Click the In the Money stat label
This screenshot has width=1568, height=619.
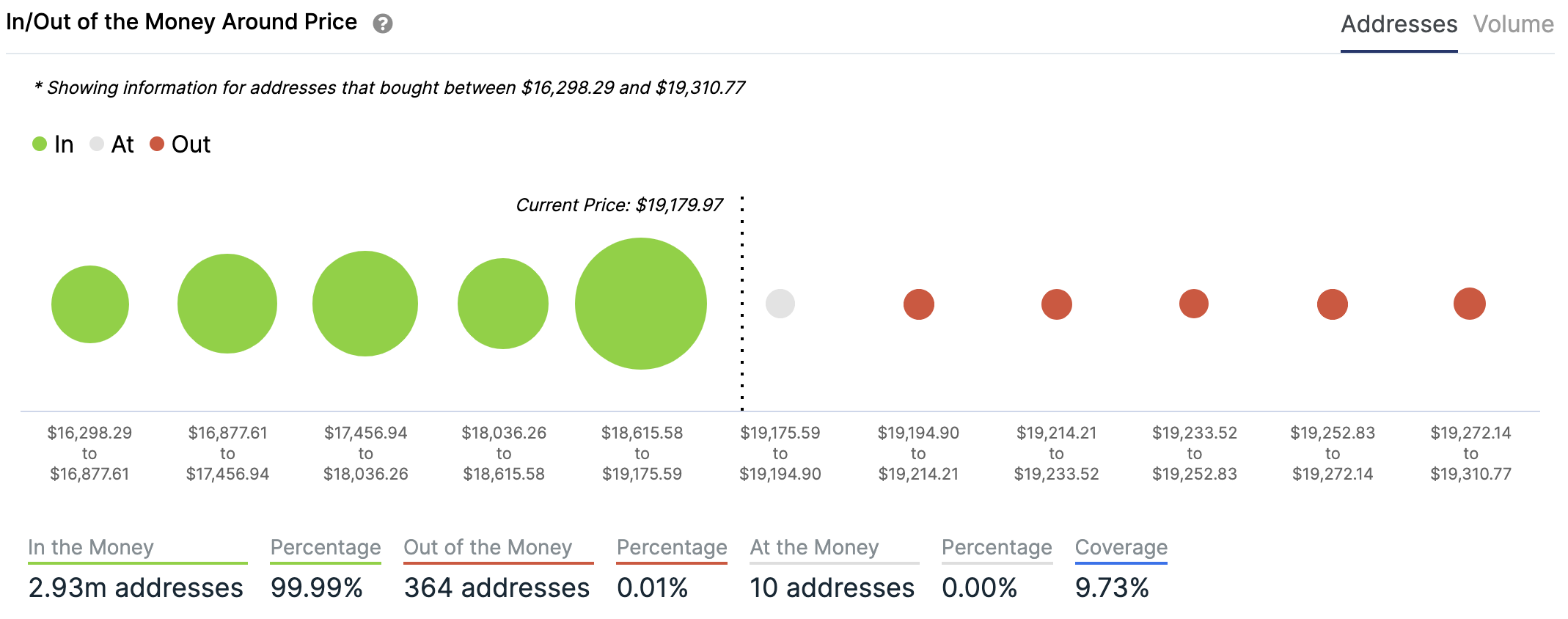[x=91, y=547]
